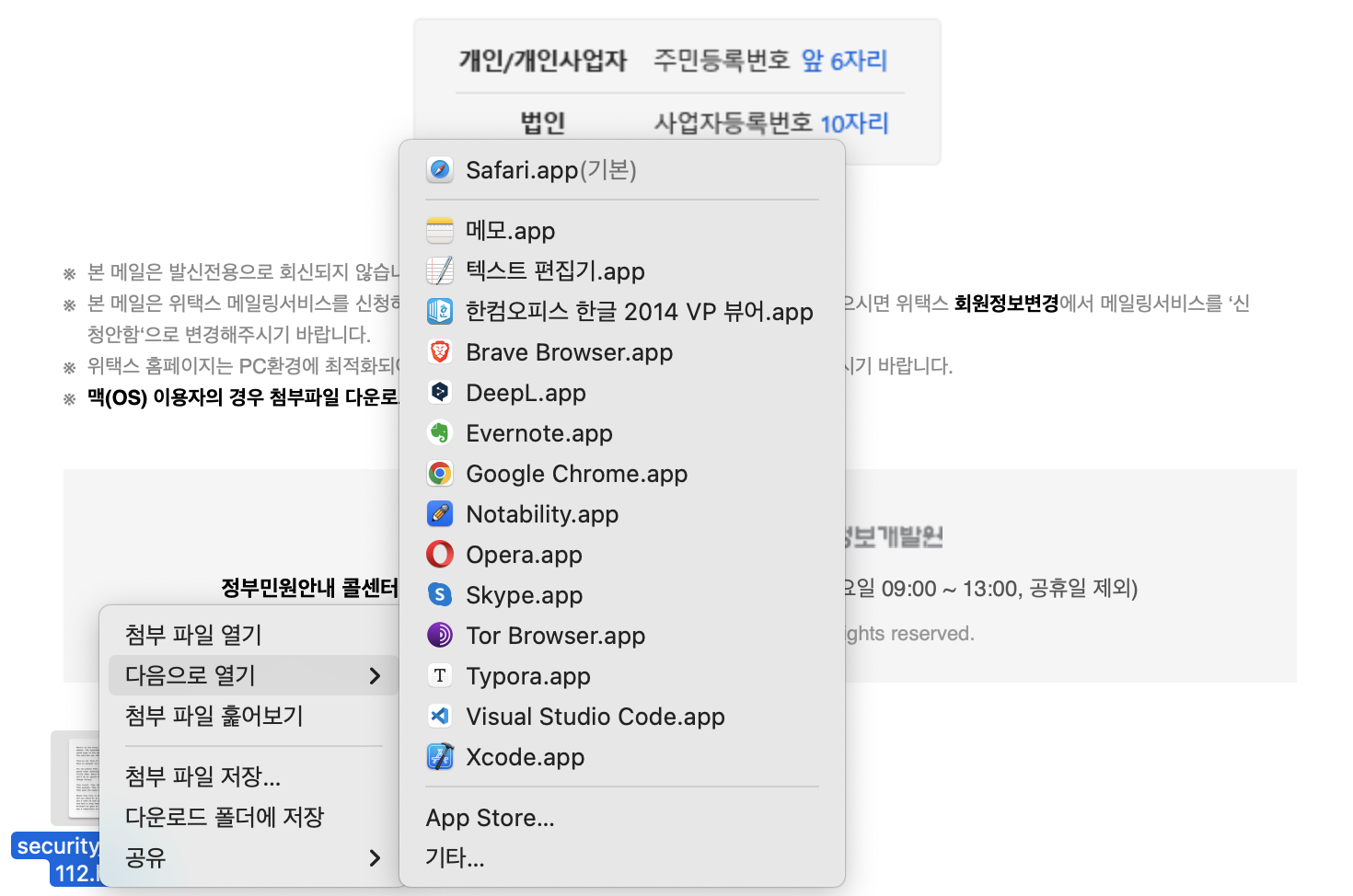Click 첨부 파일 열기 in context menu
1353x896 pixels.
(x=253, y=635)
